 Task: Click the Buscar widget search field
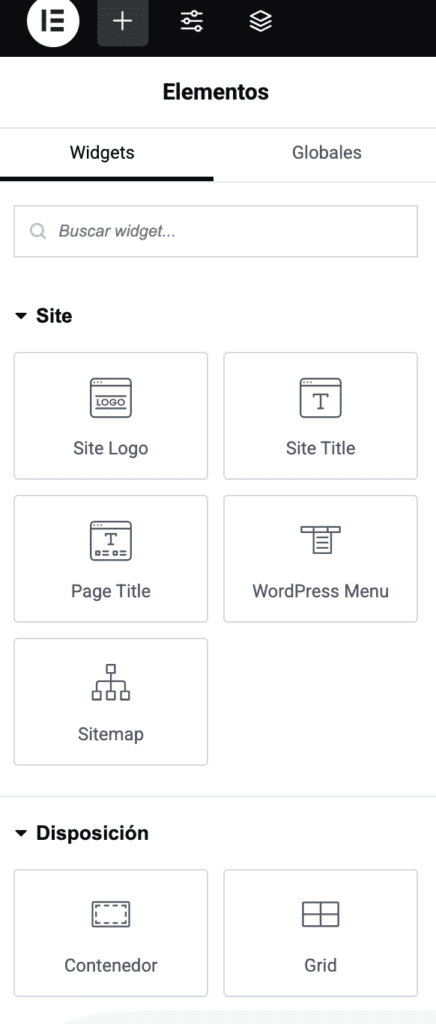point(215,231)
